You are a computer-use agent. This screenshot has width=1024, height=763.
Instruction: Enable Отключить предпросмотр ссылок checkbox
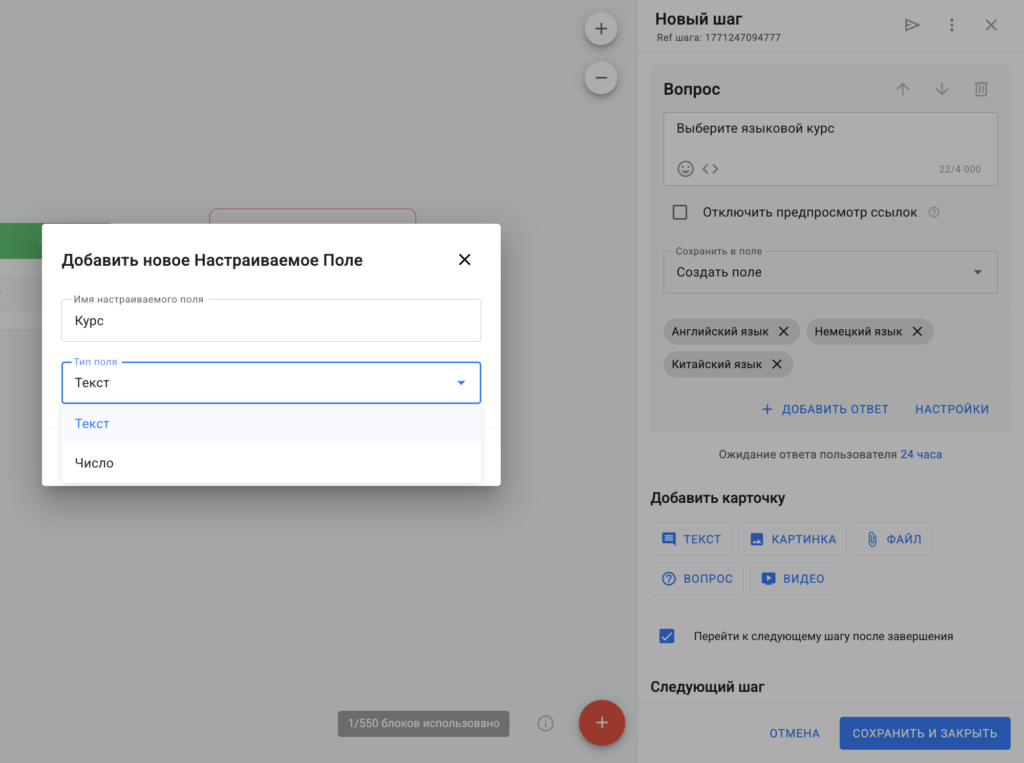pos(680,212)
